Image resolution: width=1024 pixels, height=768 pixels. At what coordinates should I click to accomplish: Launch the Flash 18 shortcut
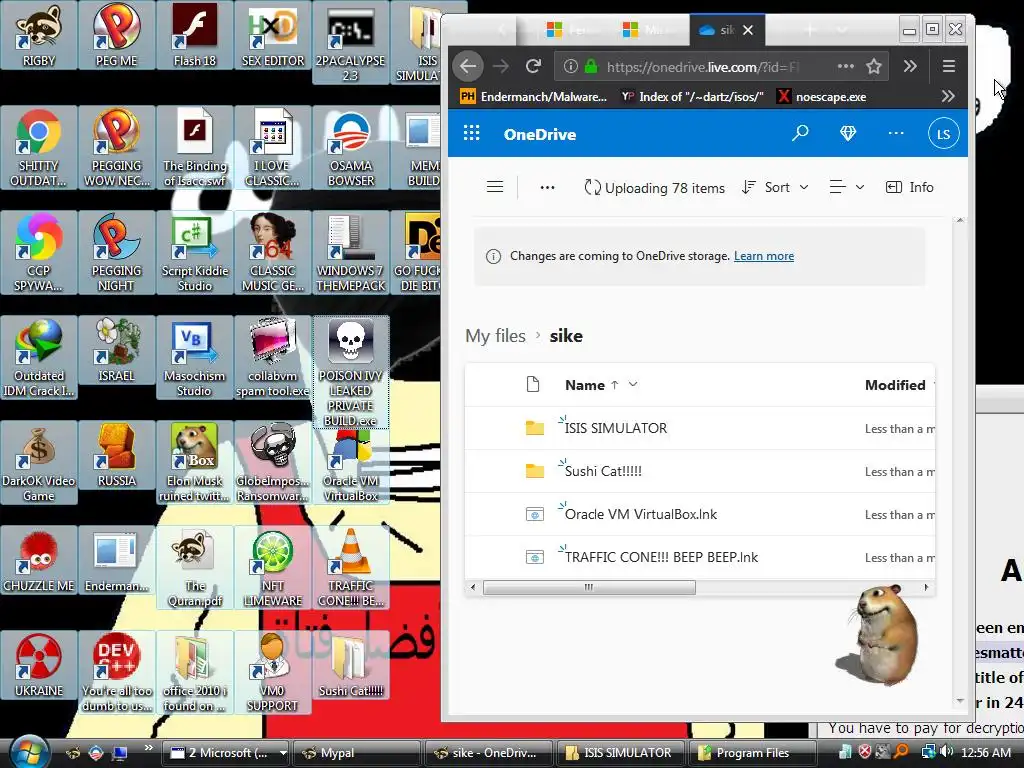pos(195,35)
